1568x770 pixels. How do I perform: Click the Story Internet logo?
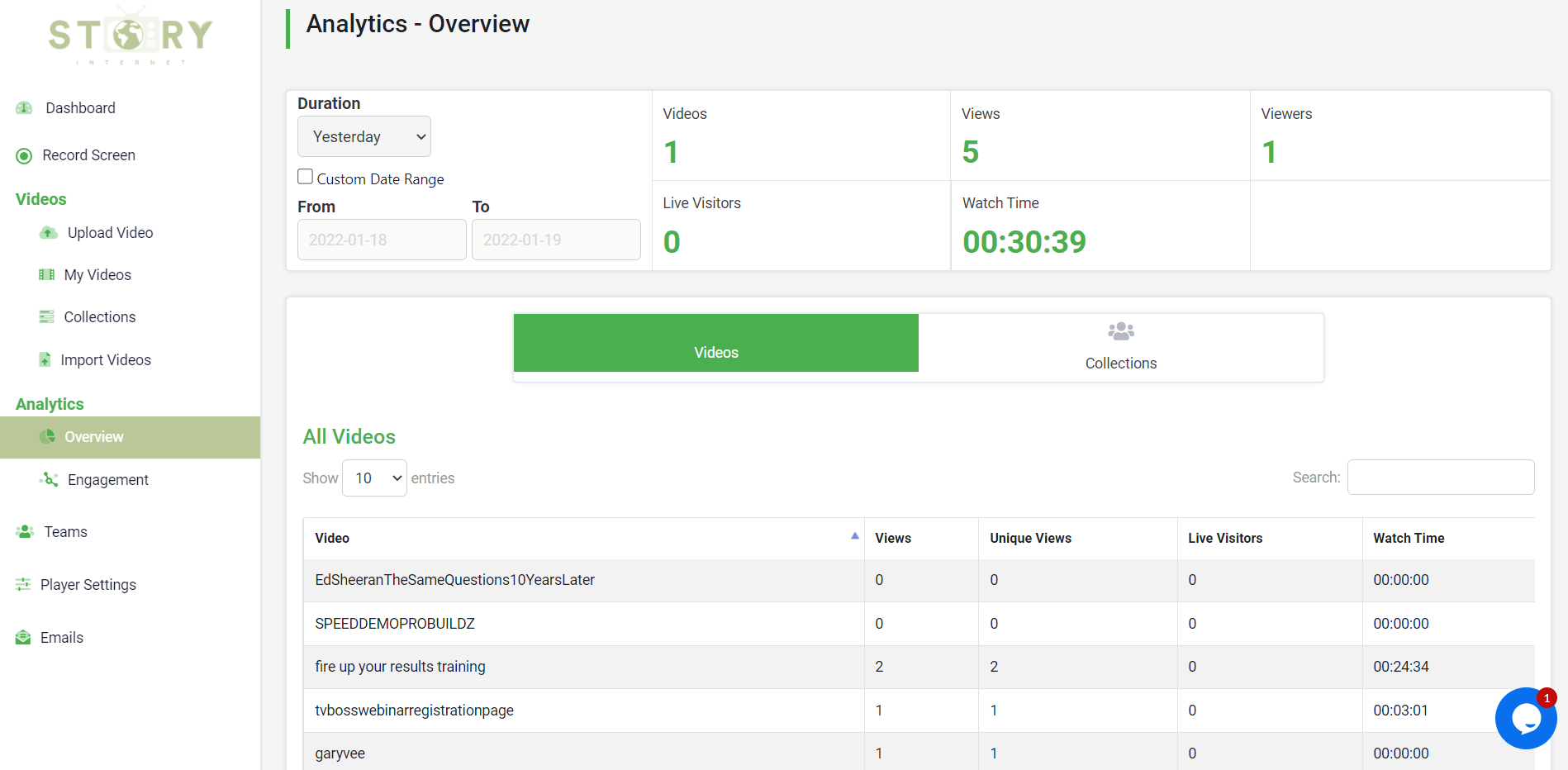130,36
